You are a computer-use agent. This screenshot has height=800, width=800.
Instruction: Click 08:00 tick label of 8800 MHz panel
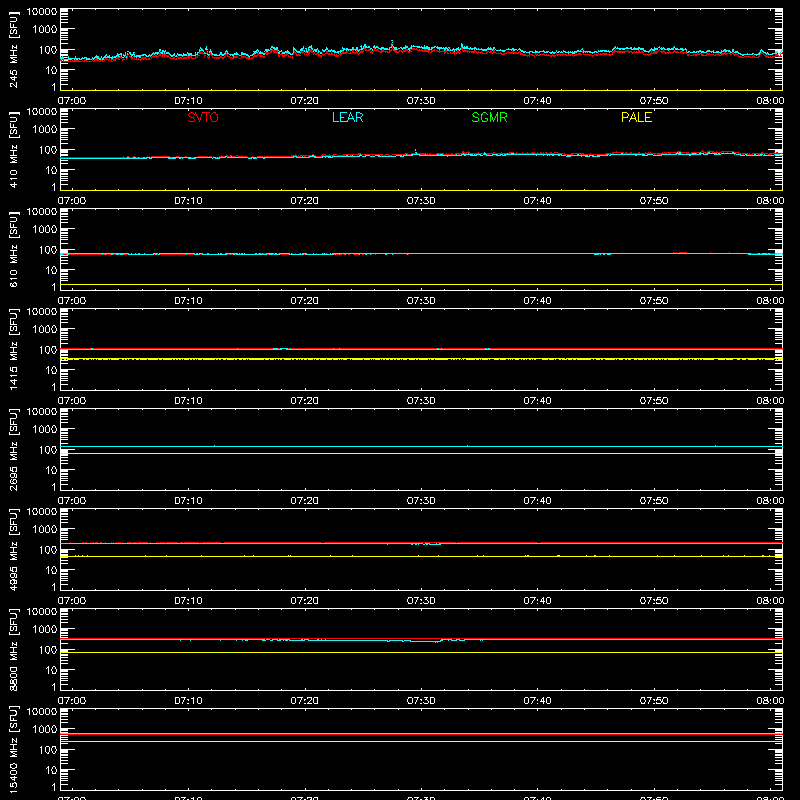tap(770, 701)
